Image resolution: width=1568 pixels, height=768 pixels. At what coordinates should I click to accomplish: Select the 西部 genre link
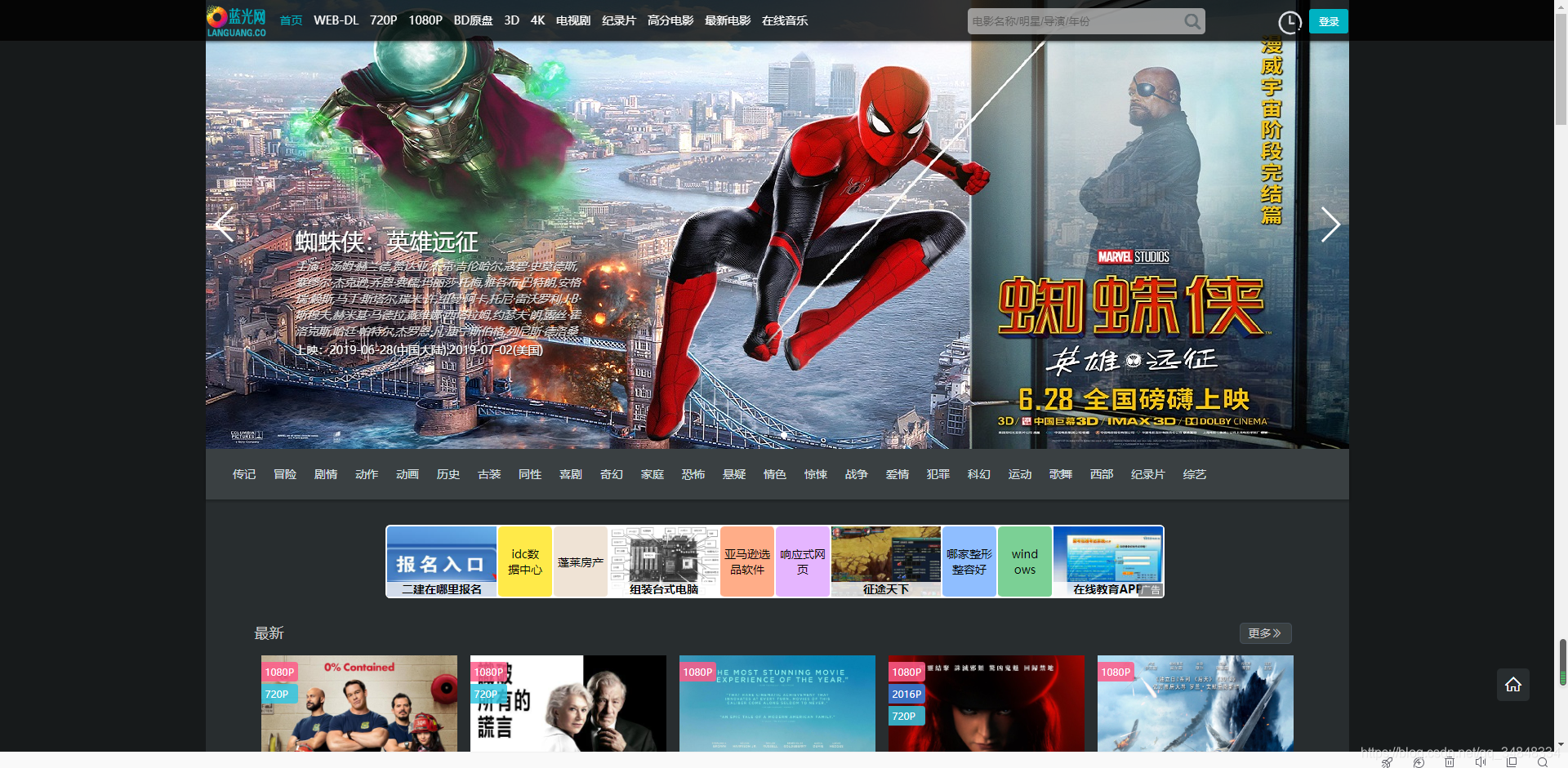point(1102,474)
